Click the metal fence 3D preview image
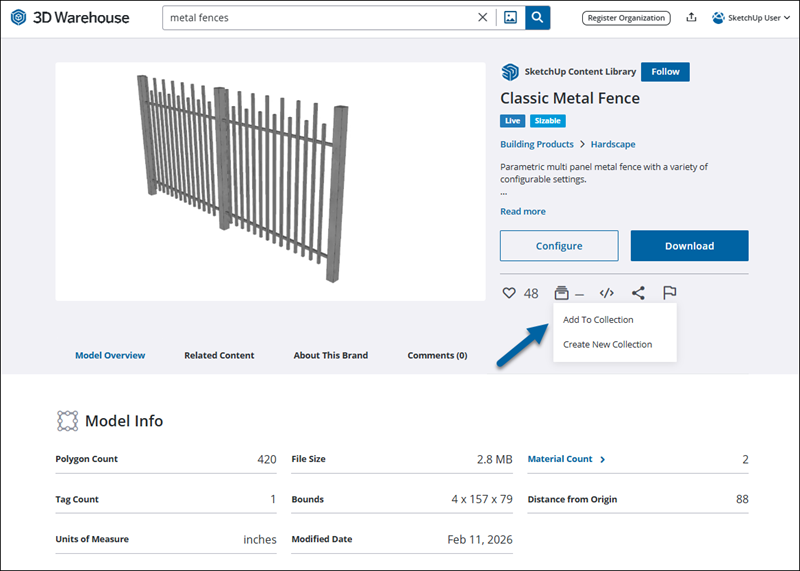The image size is (800, 571). 270,182
